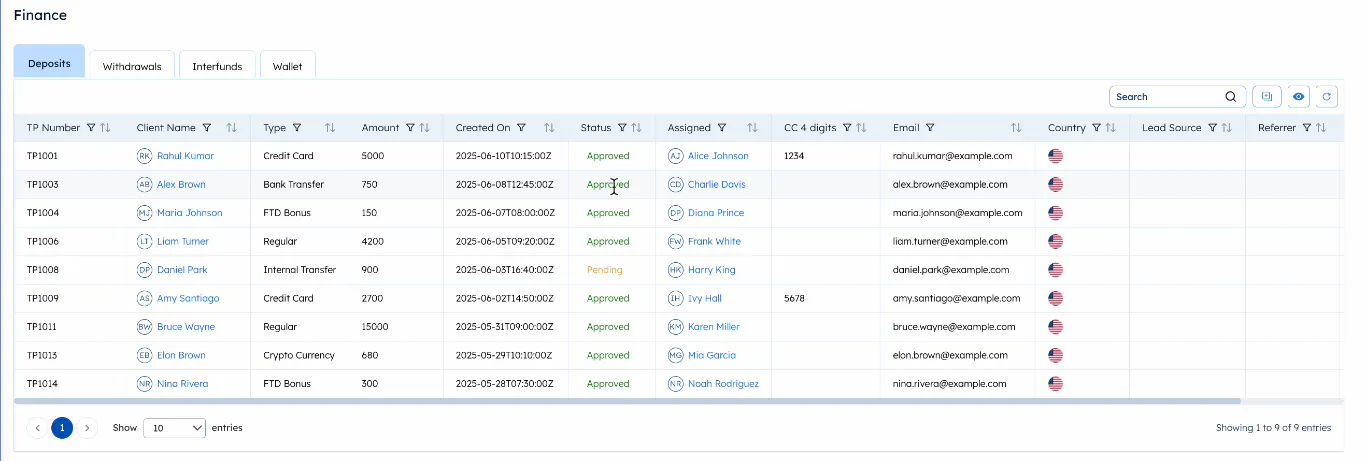Screen dimensions: 1366x461
Task: Open the Created On filter
Action: (521, 128)
